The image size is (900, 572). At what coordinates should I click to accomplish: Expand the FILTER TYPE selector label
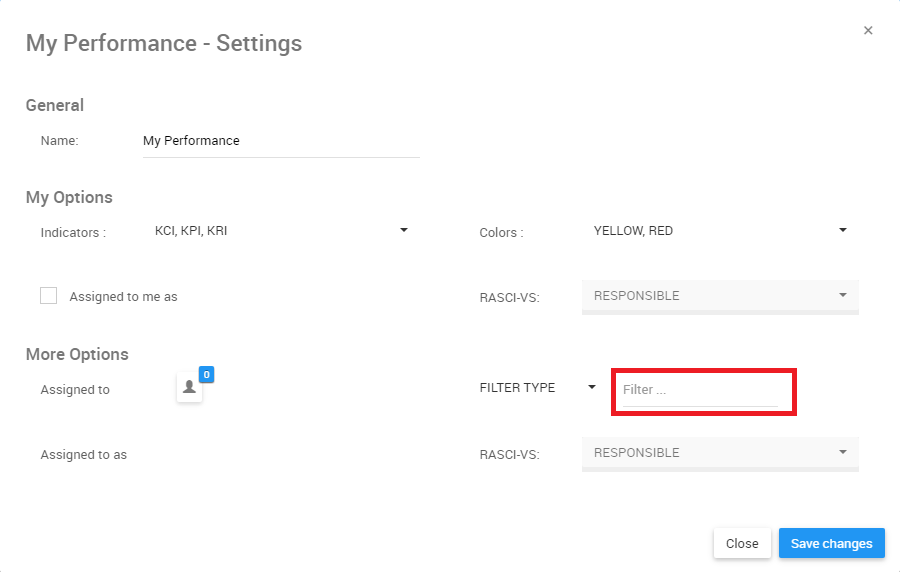coord(517,388)
